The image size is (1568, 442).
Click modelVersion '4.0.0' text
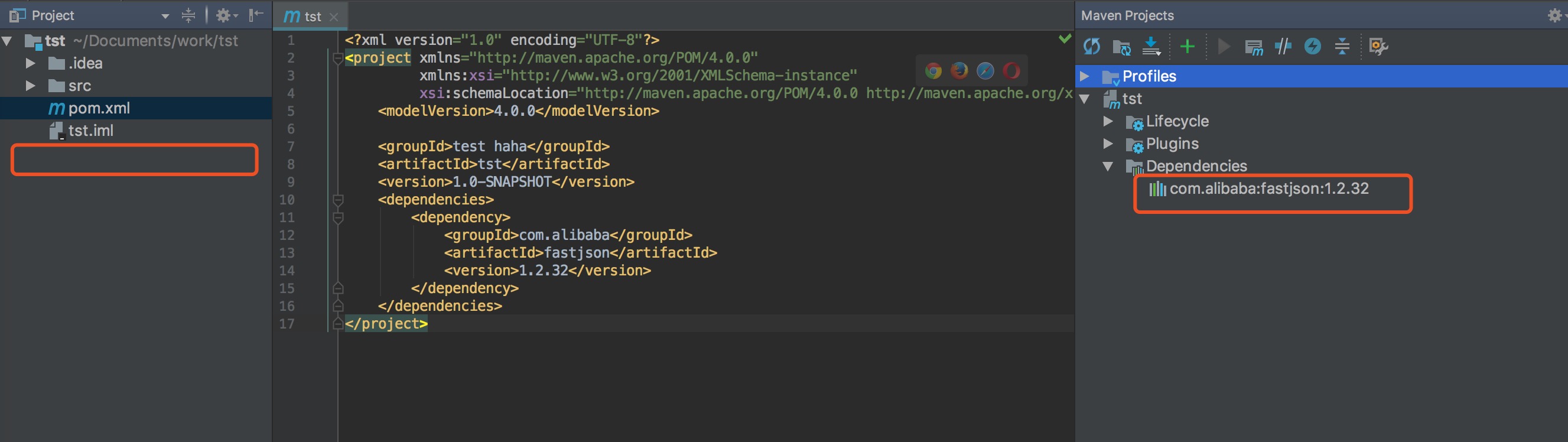pyautogui.click(x=515, y=111)
